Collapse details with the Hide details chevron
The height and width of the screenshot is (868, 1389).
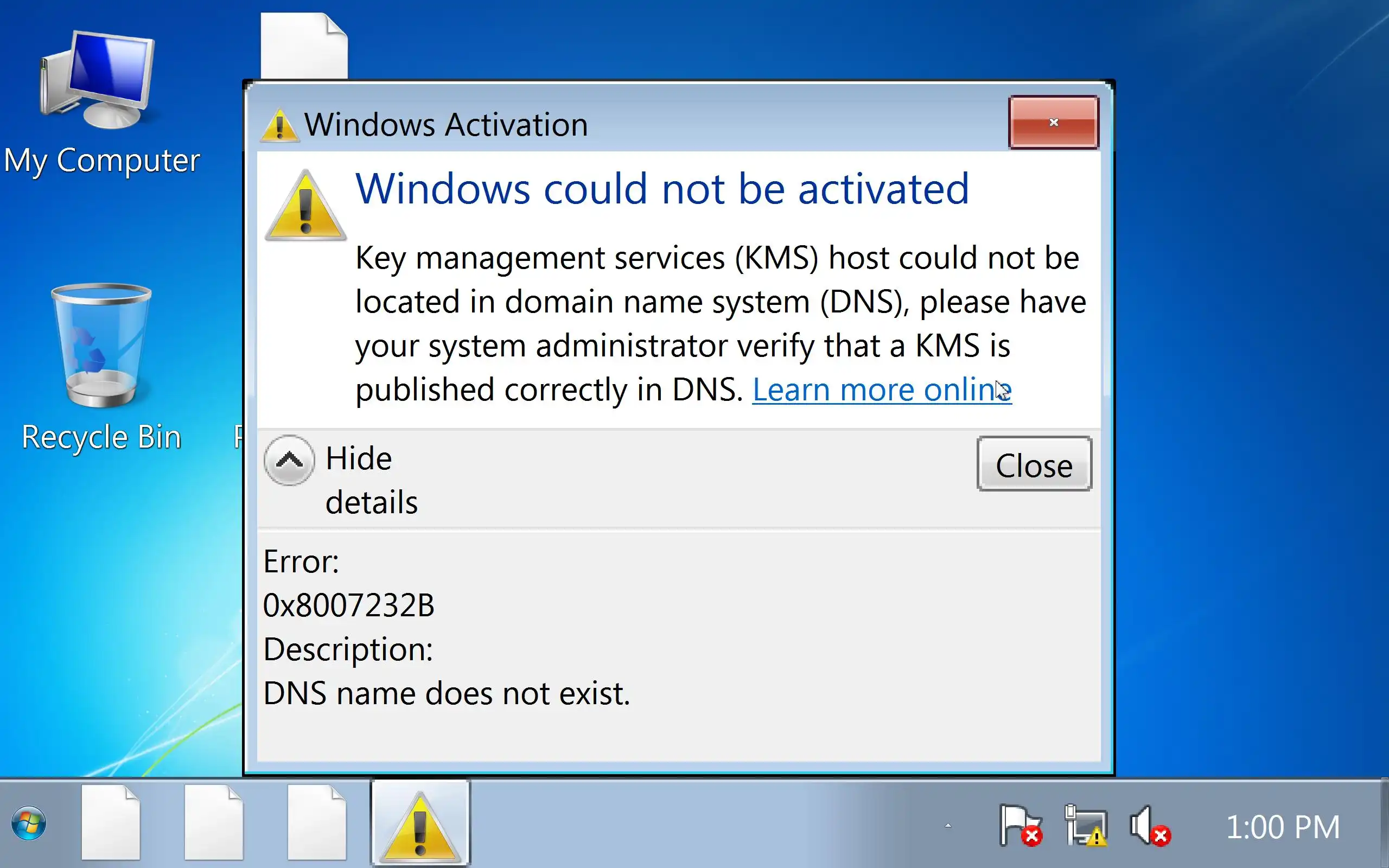pyautogui.click(x=289, y=460)
